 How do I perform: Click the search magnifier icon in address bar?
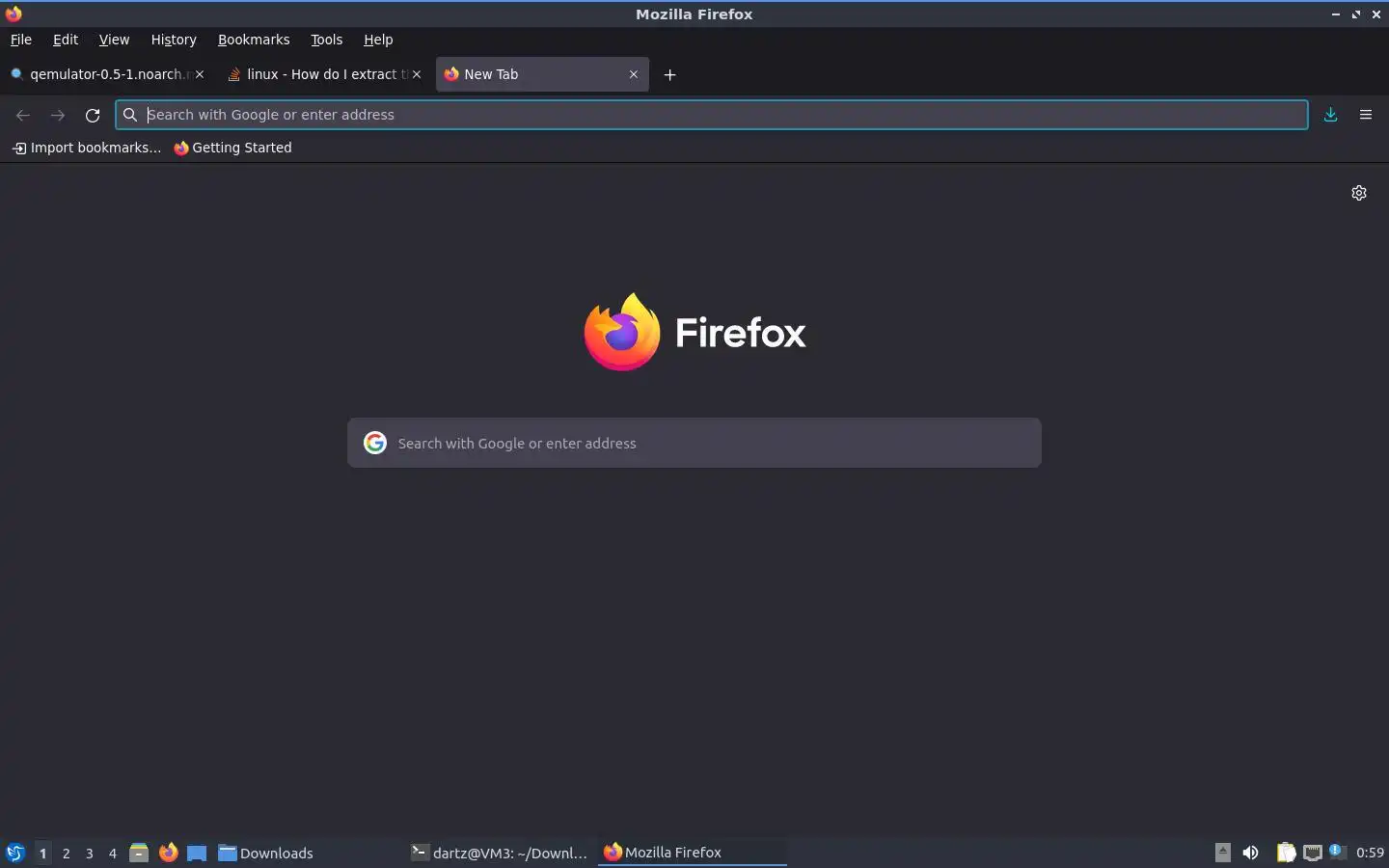130,115
